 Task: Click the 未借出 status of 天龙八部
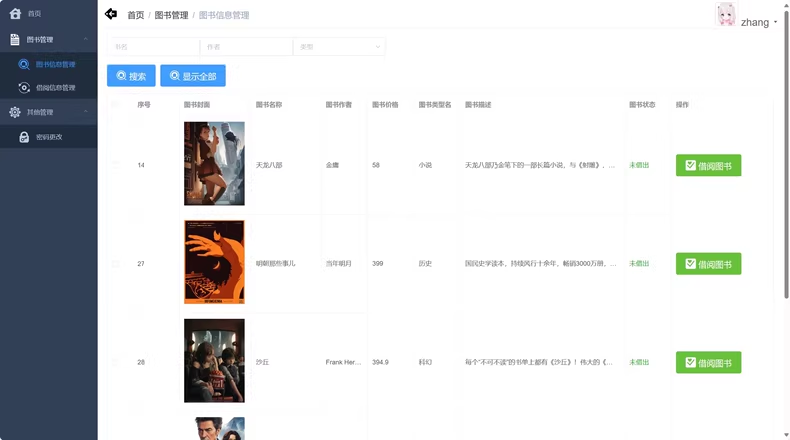[x=639, y=165]
